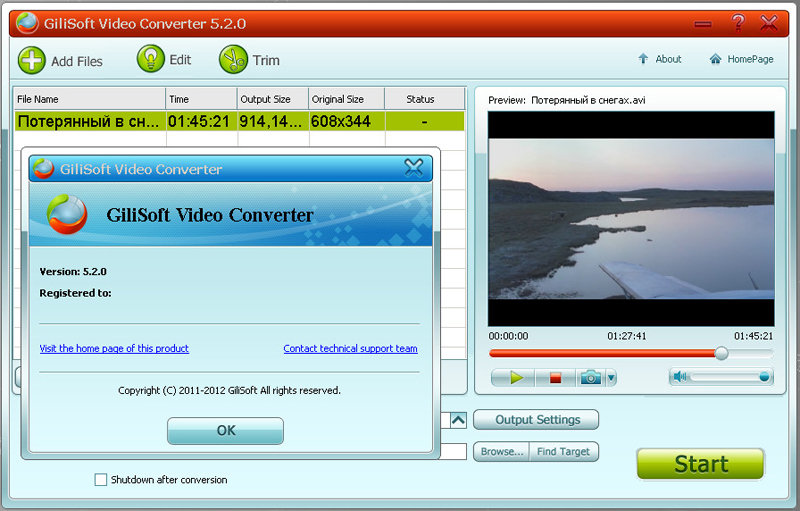Contact technical support team link
Viewport: 800px width, 511px height.
tap(351, 348)
